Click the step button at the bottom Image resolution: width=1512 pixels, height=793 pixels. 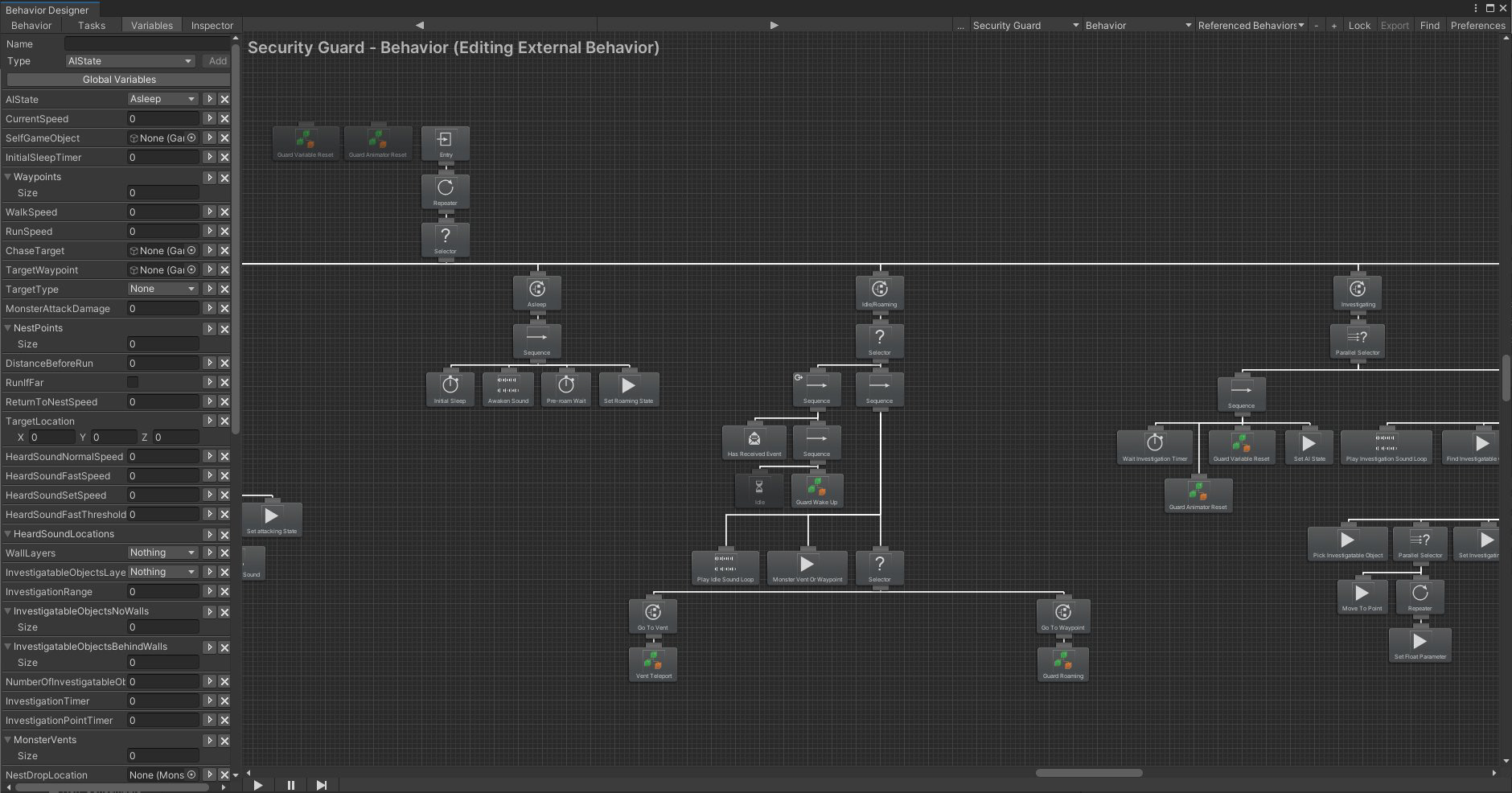pyautogui.click(x=322, y=785)
